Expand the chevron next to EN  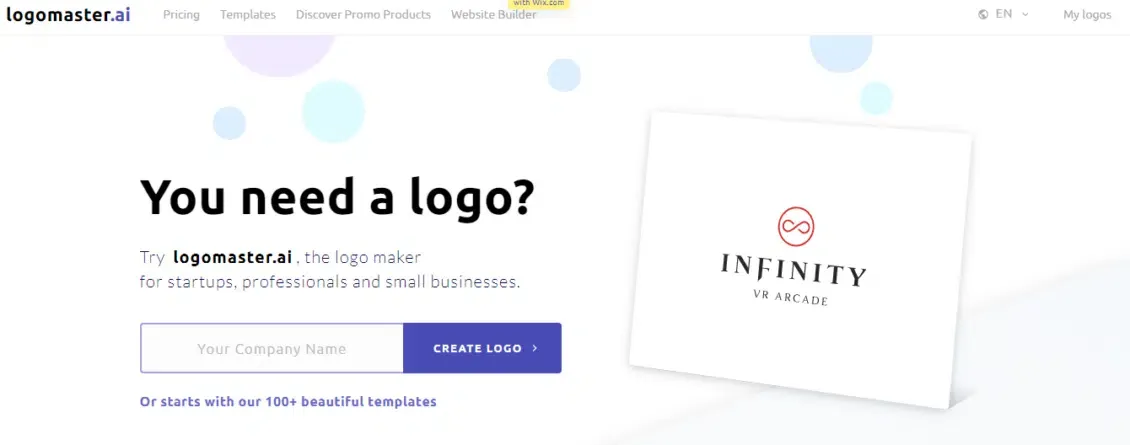tap(1026, 14)
